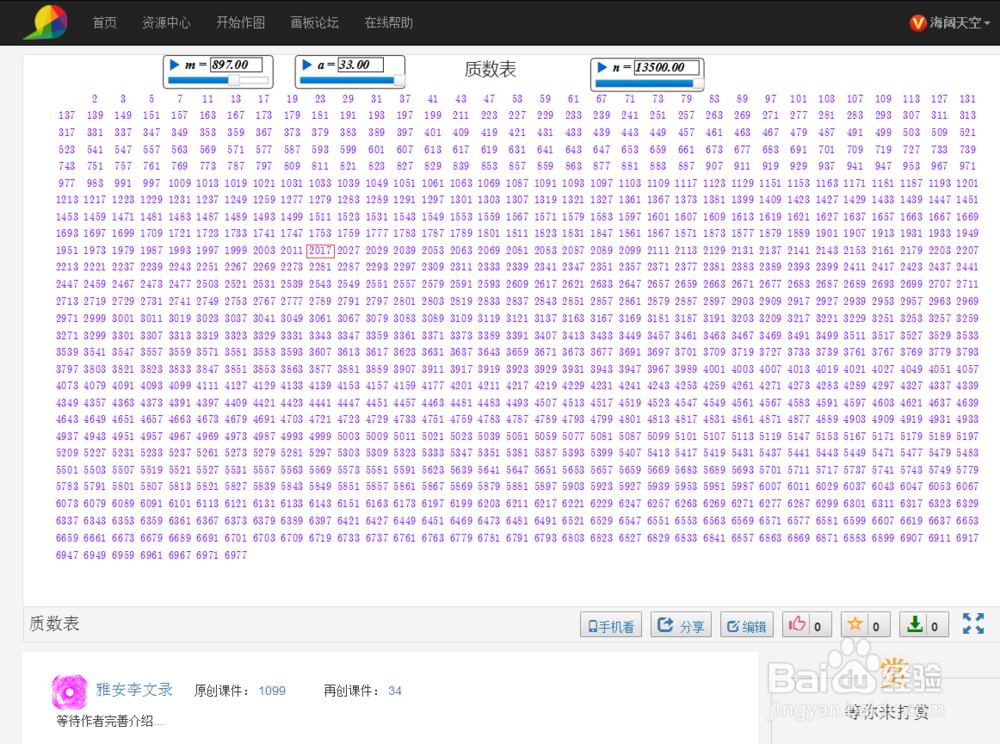1000x744 pixels.
Task: Go to 首页
Action: [x=104, y=22]
